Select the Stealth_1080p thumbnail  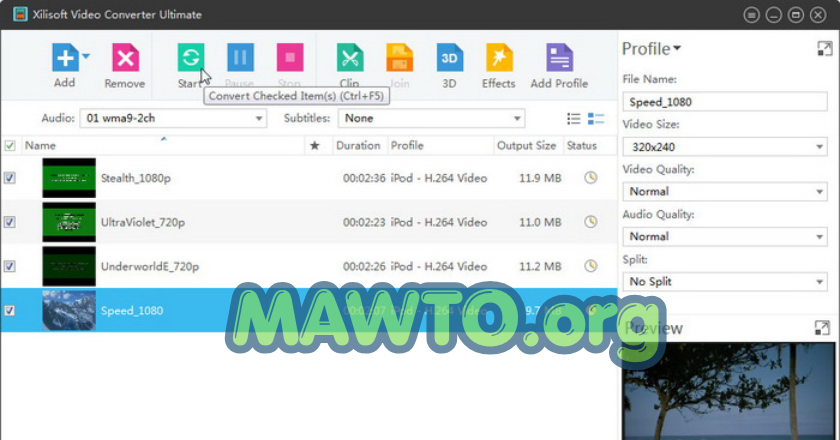click(69, 178)
